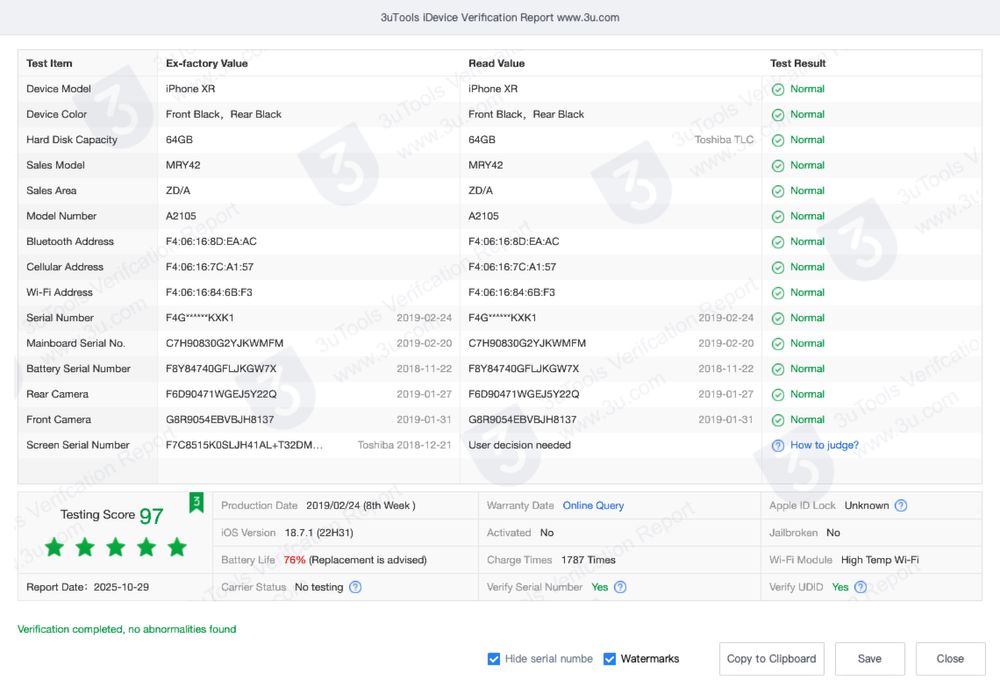Click the green check icon for Device Model
This screenshot has width=1000, height=690.
coord(777,89)
